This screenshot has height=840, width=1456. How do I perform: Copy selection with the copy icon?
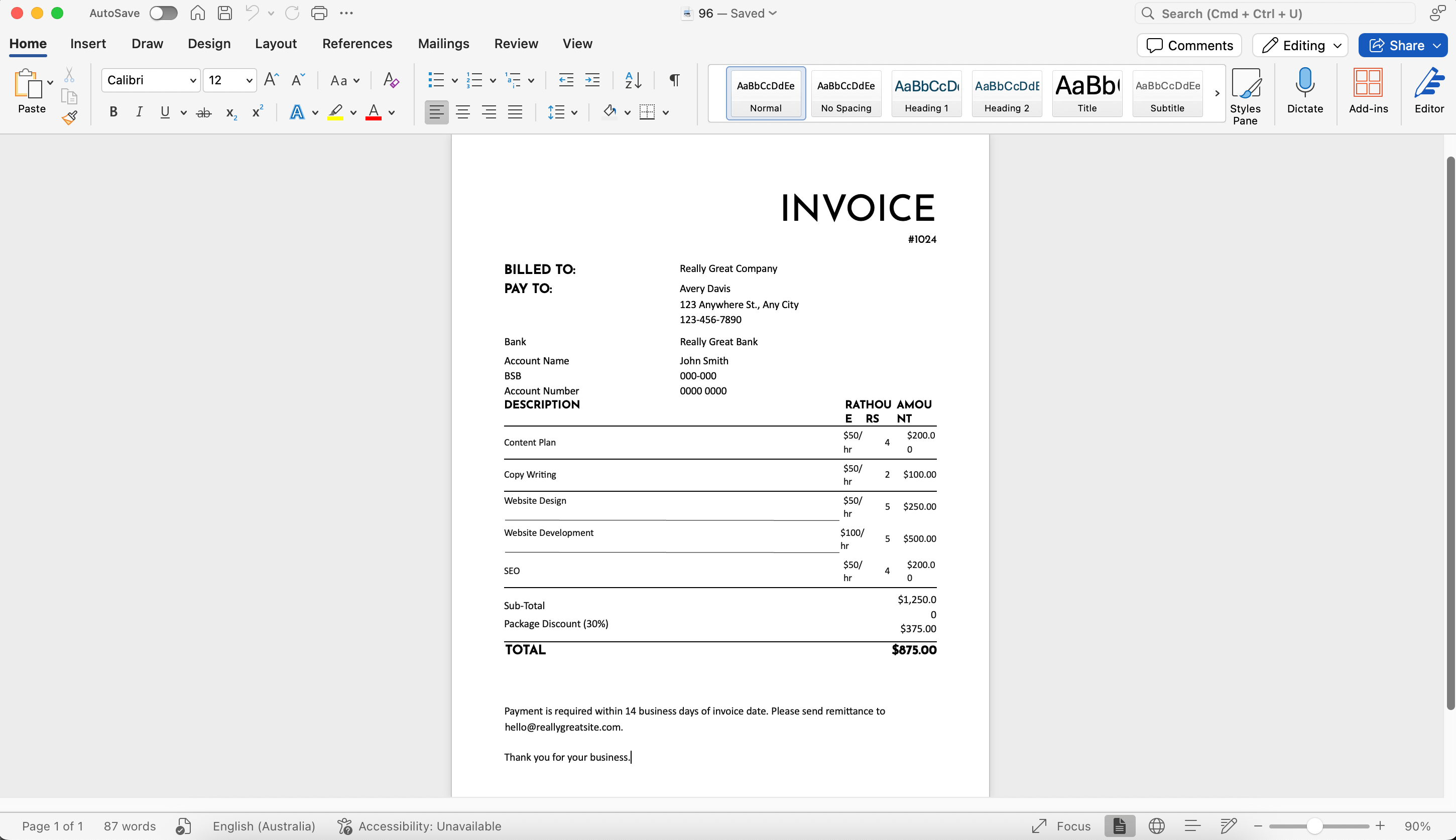69,96
